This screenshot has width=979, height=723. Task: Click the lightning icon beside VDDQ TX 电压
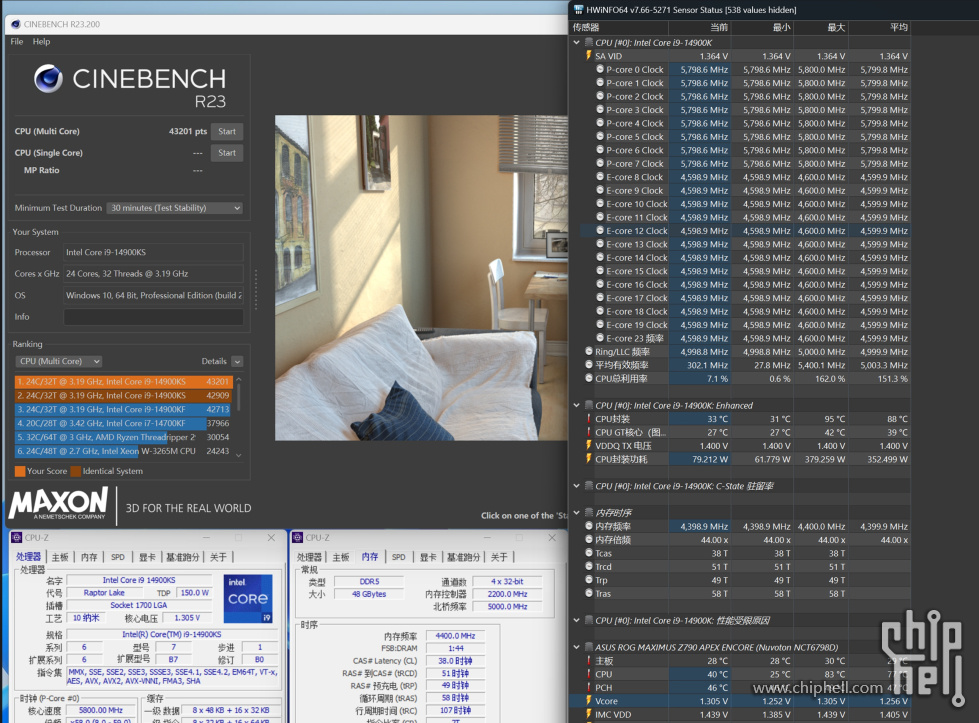point(588,446)
